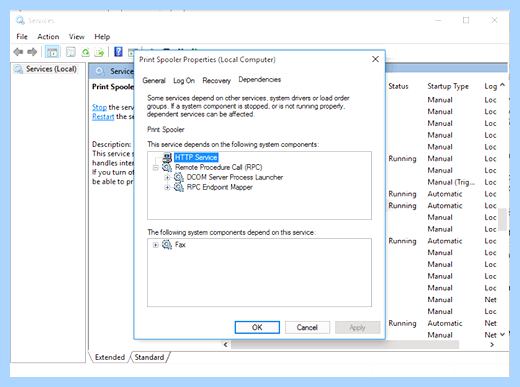Screen dimensions: 520x387
Task: Click the Cancel button
Action: pos(307,327)
